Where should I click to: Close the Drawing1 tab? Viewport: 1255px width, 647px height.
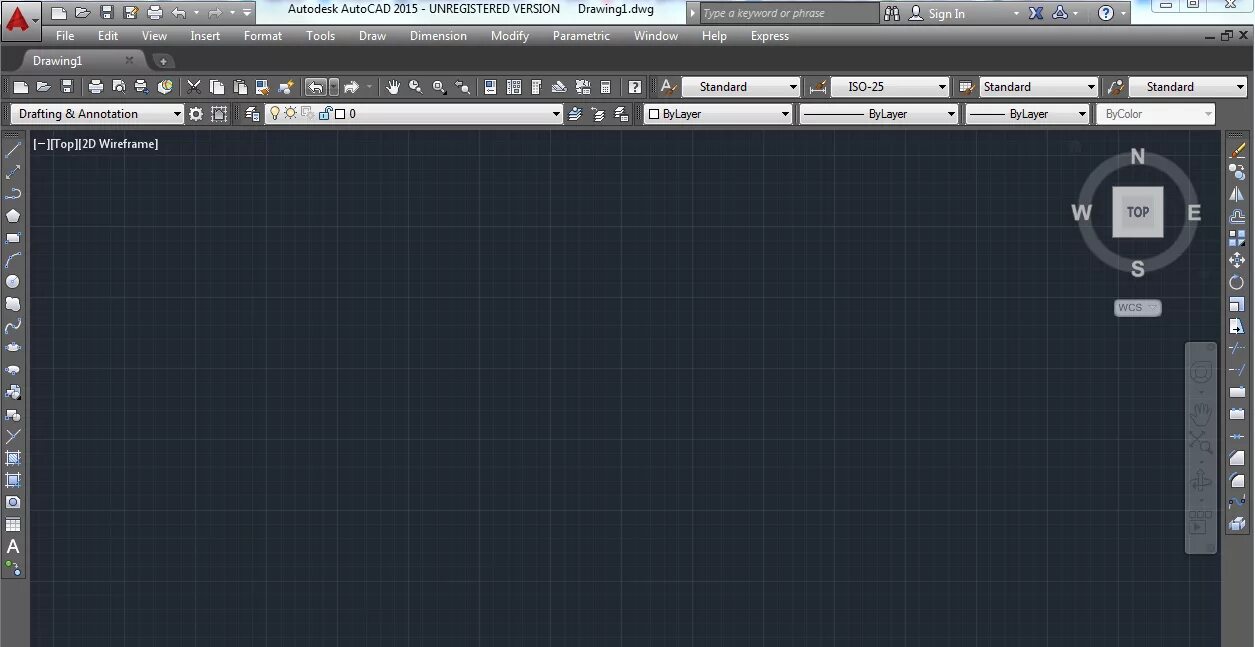pos(129,61)
